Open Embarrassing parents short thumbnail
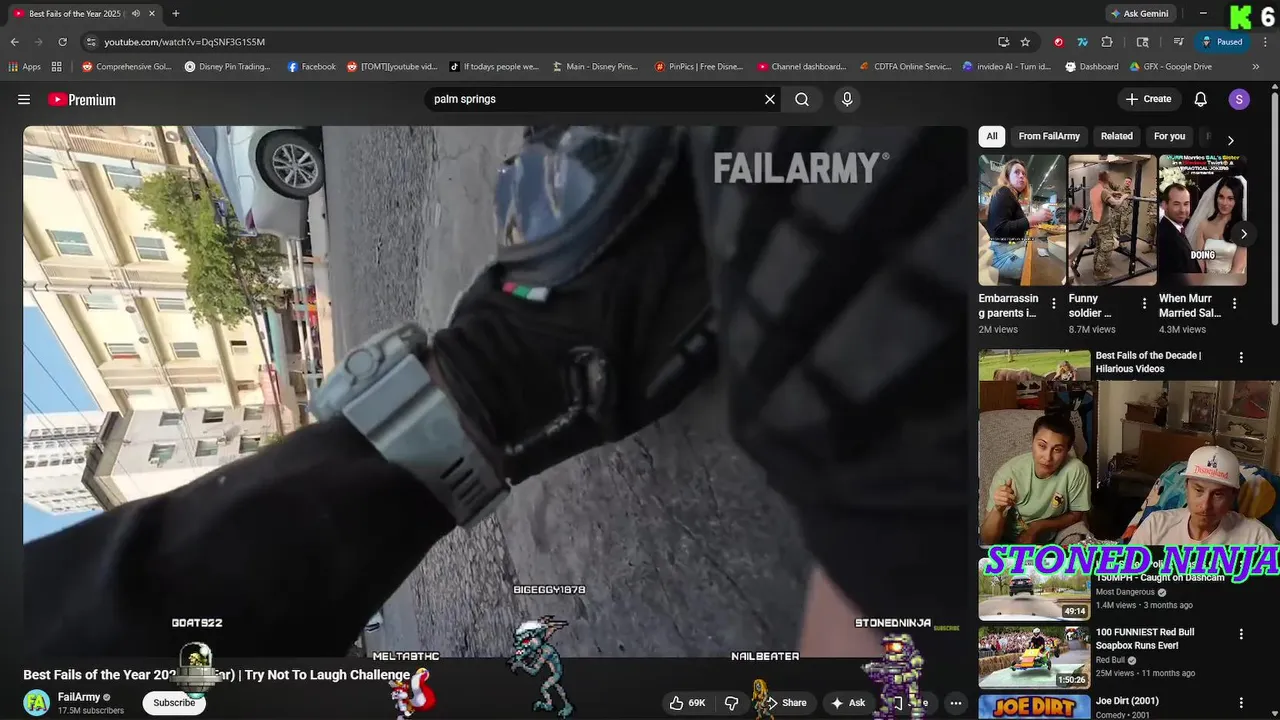Image resolution: width=1280 pixels, height=720 pixels. pyautogui.click(x=1022, y=220)
